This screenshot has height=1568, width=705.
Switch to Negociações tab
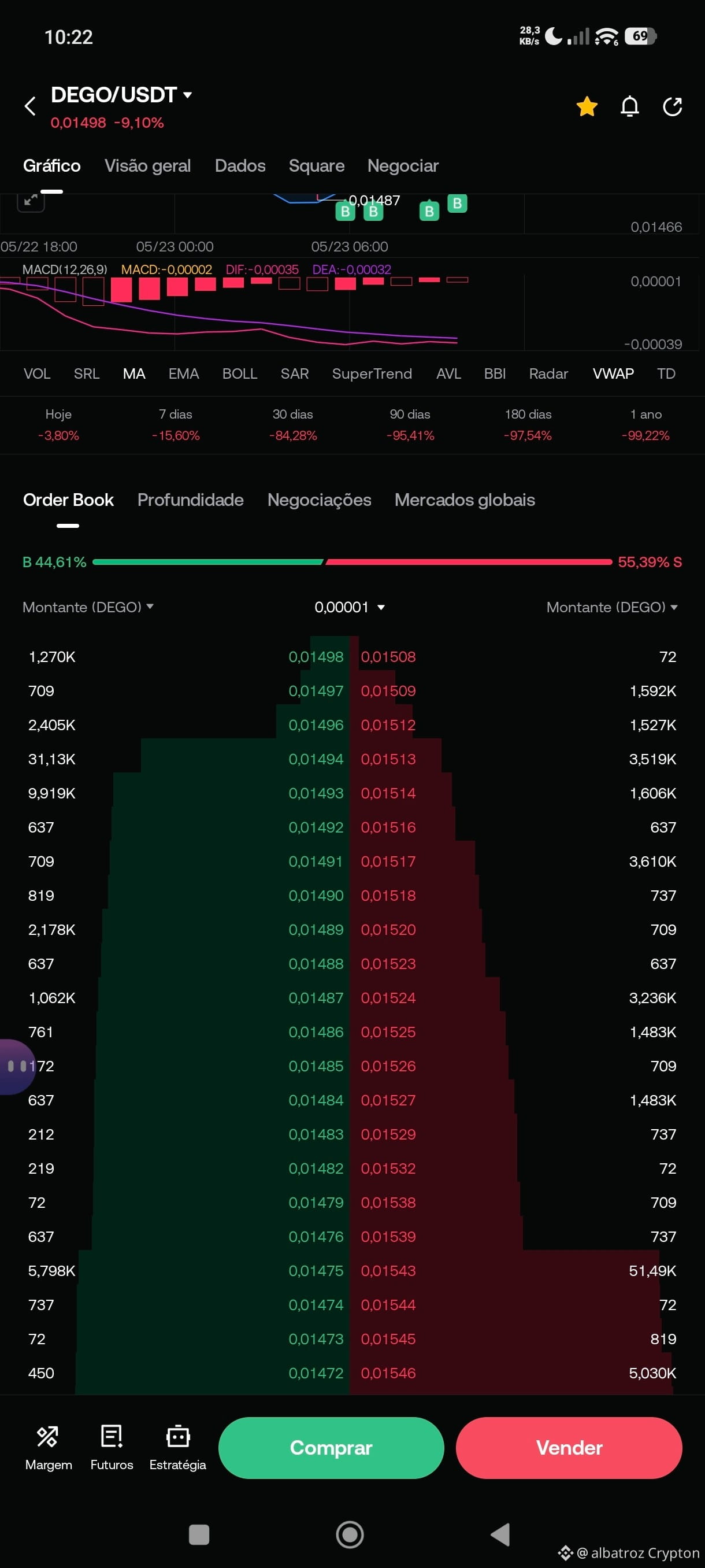(x=320, y=500)
